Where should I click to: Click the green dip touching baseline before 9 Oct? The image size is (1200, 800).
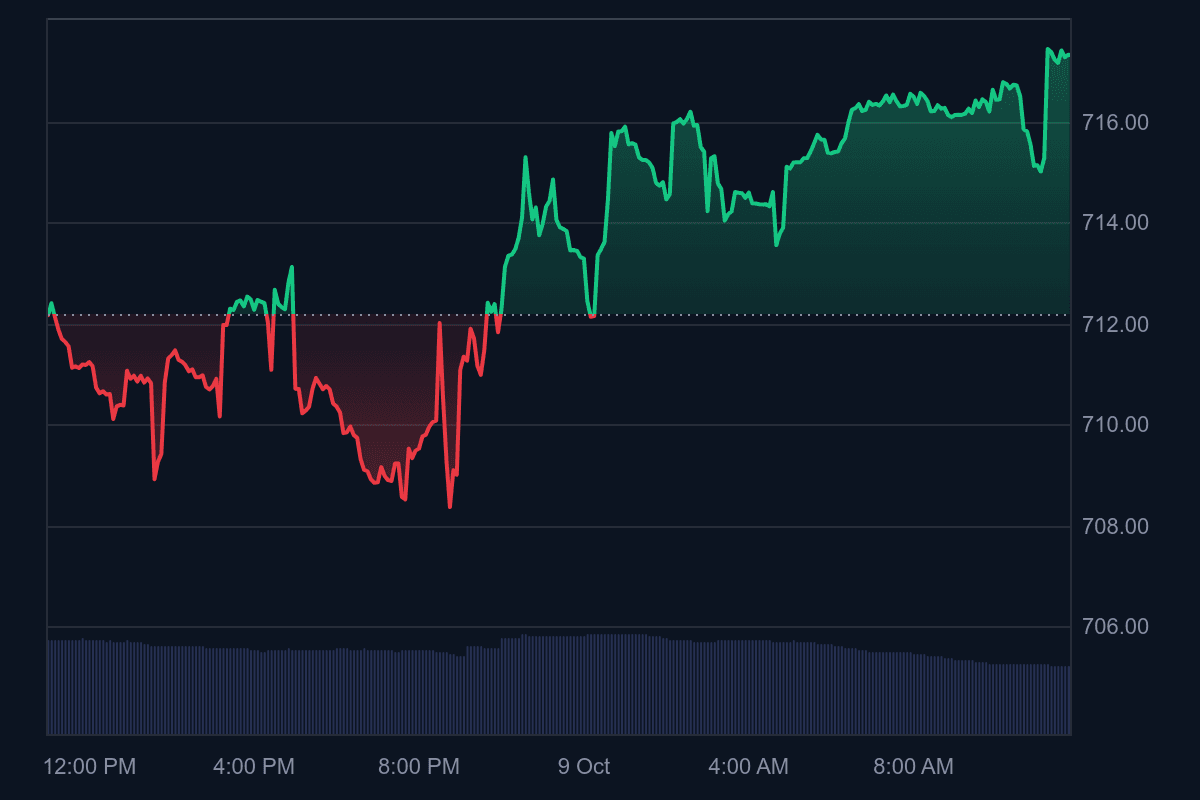(x=592, y=315)
